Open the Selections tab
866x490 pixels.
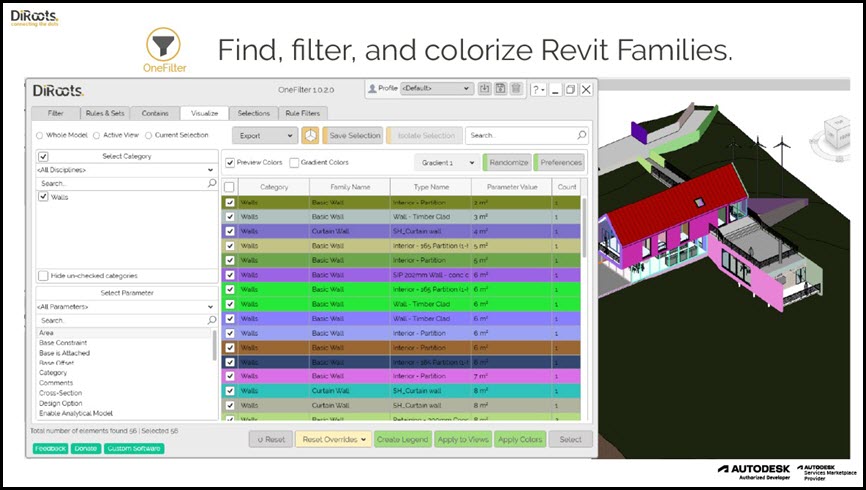254,113
